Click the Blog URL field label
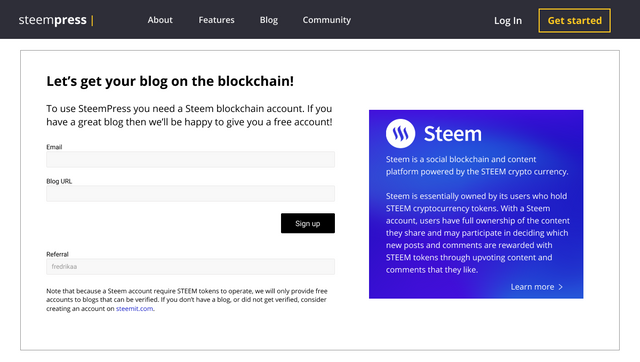Screen dimensions: 640x362 click(59, 181)
